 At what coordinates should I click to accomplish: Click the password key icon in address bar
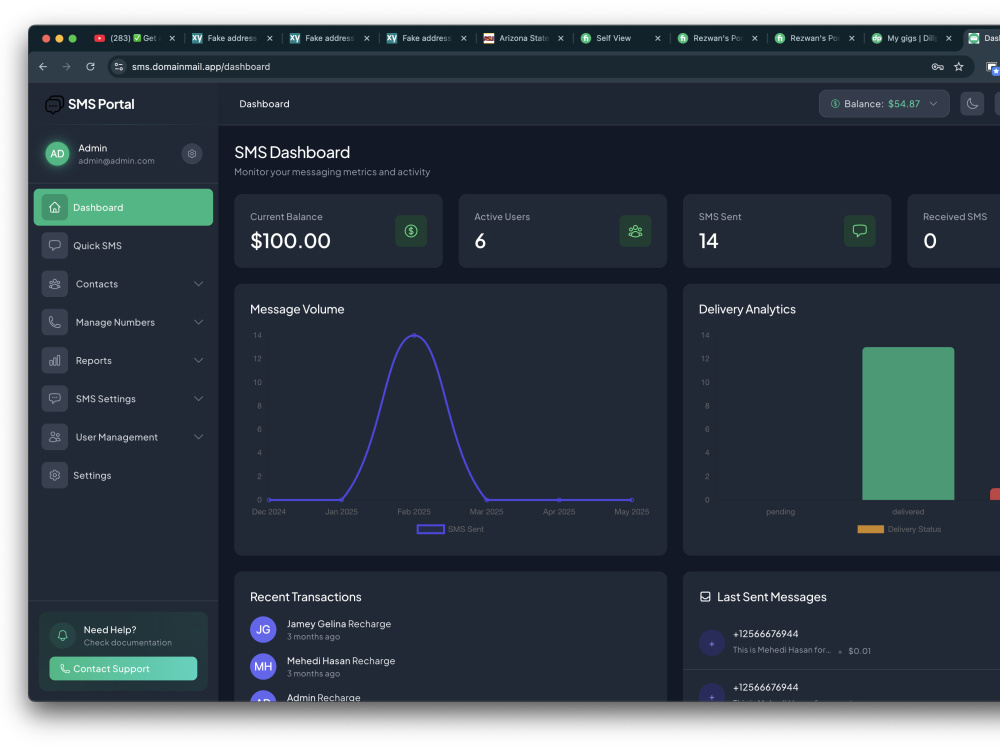point(938,66)
